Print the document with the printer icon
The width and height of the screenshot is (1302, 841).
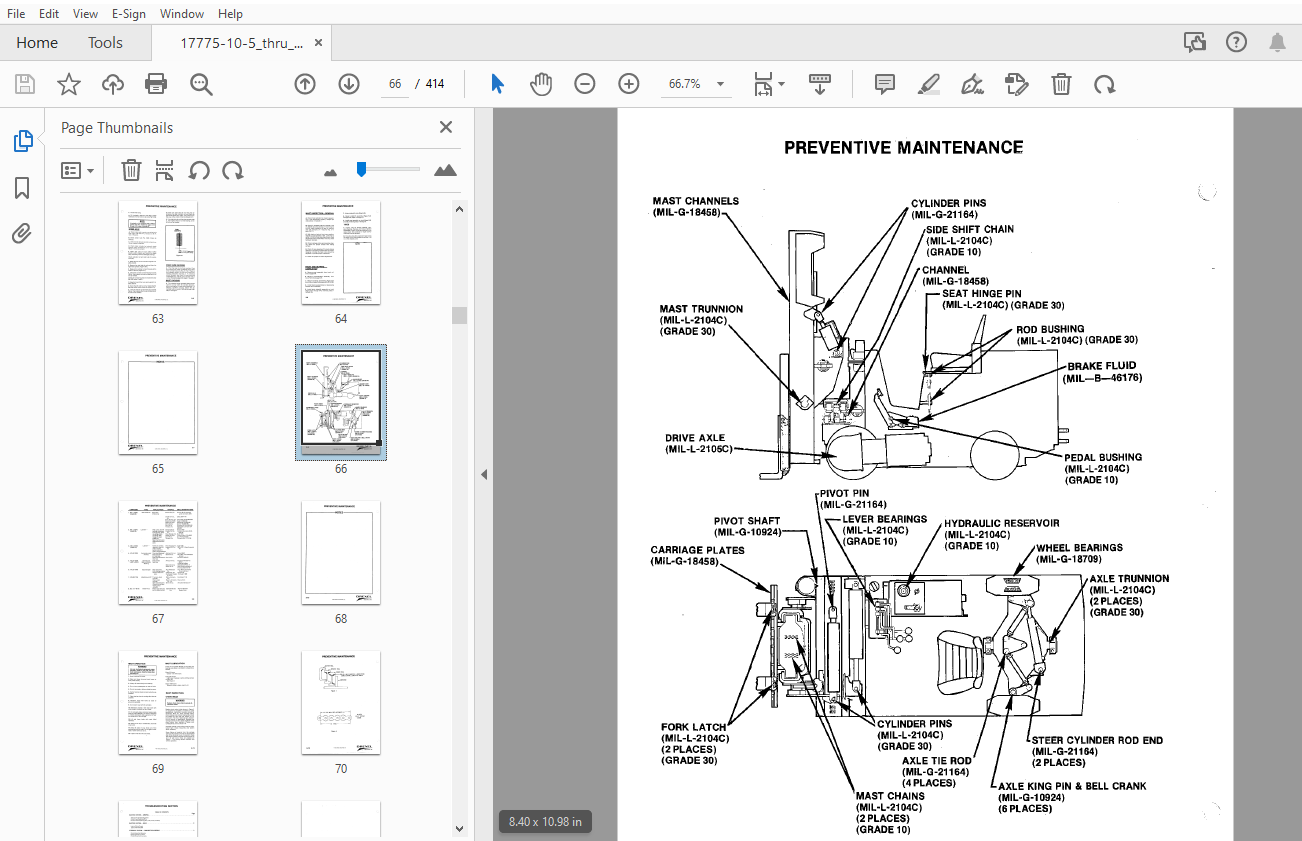(156, 84)
